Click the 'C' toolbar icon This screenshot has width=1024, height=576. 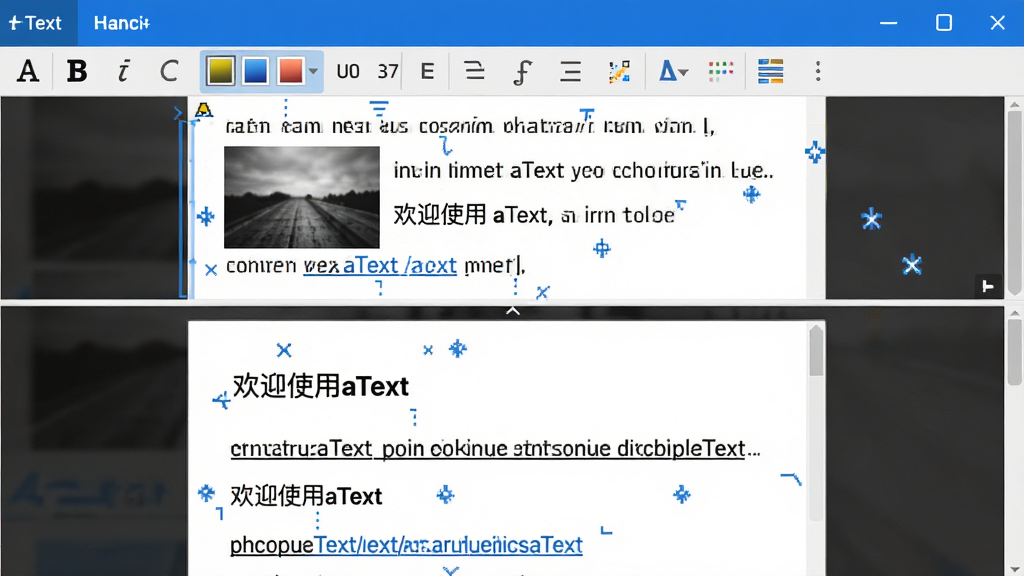[169, 71]
